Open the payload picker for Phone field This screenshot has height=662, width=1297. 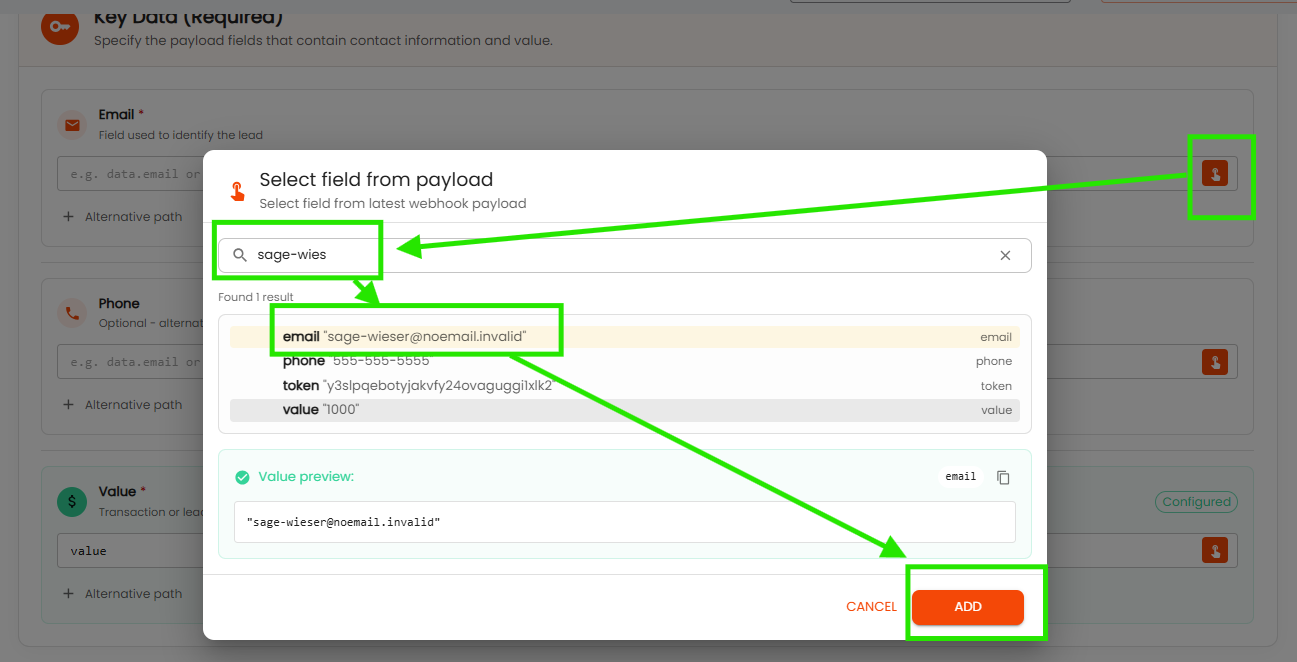[x=1214, y=362]
